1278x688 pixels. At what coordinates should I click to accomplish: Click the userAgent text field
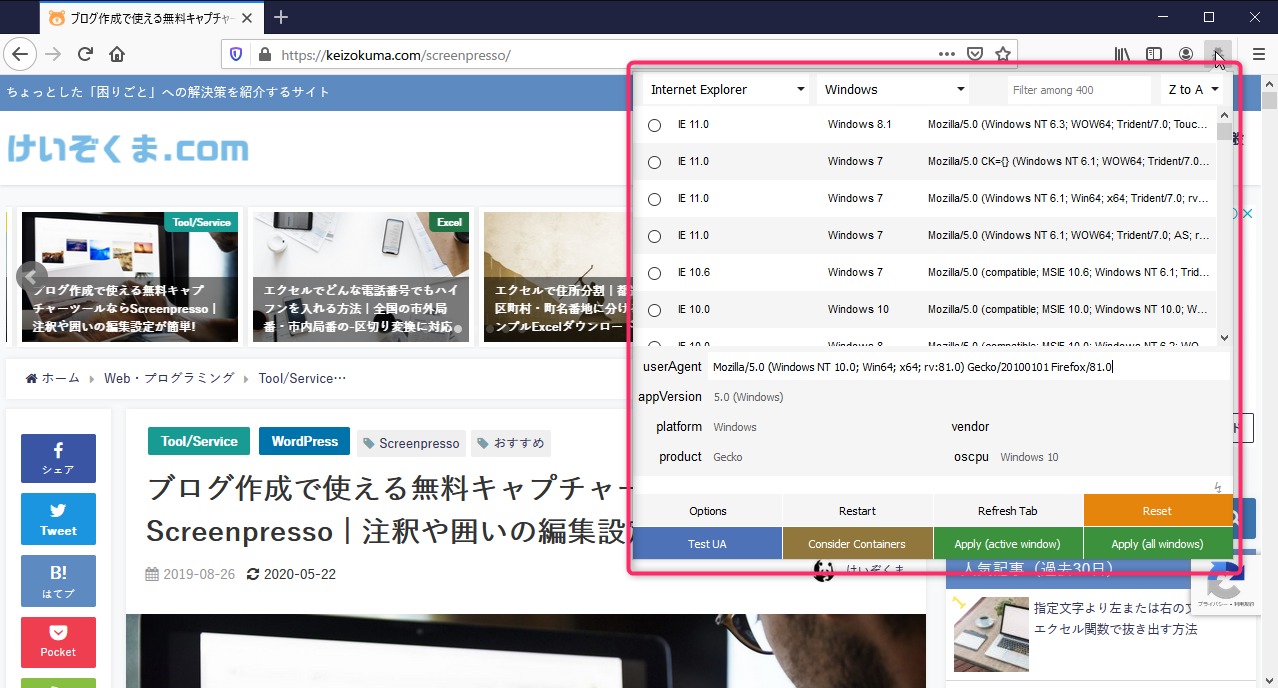pos(969,367)
